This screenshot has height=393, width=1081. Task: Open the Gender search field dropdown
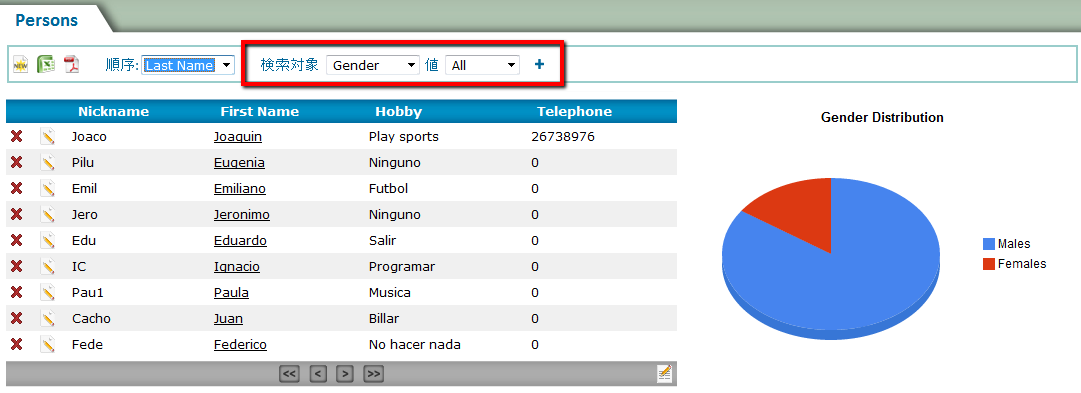pos(373,65)
